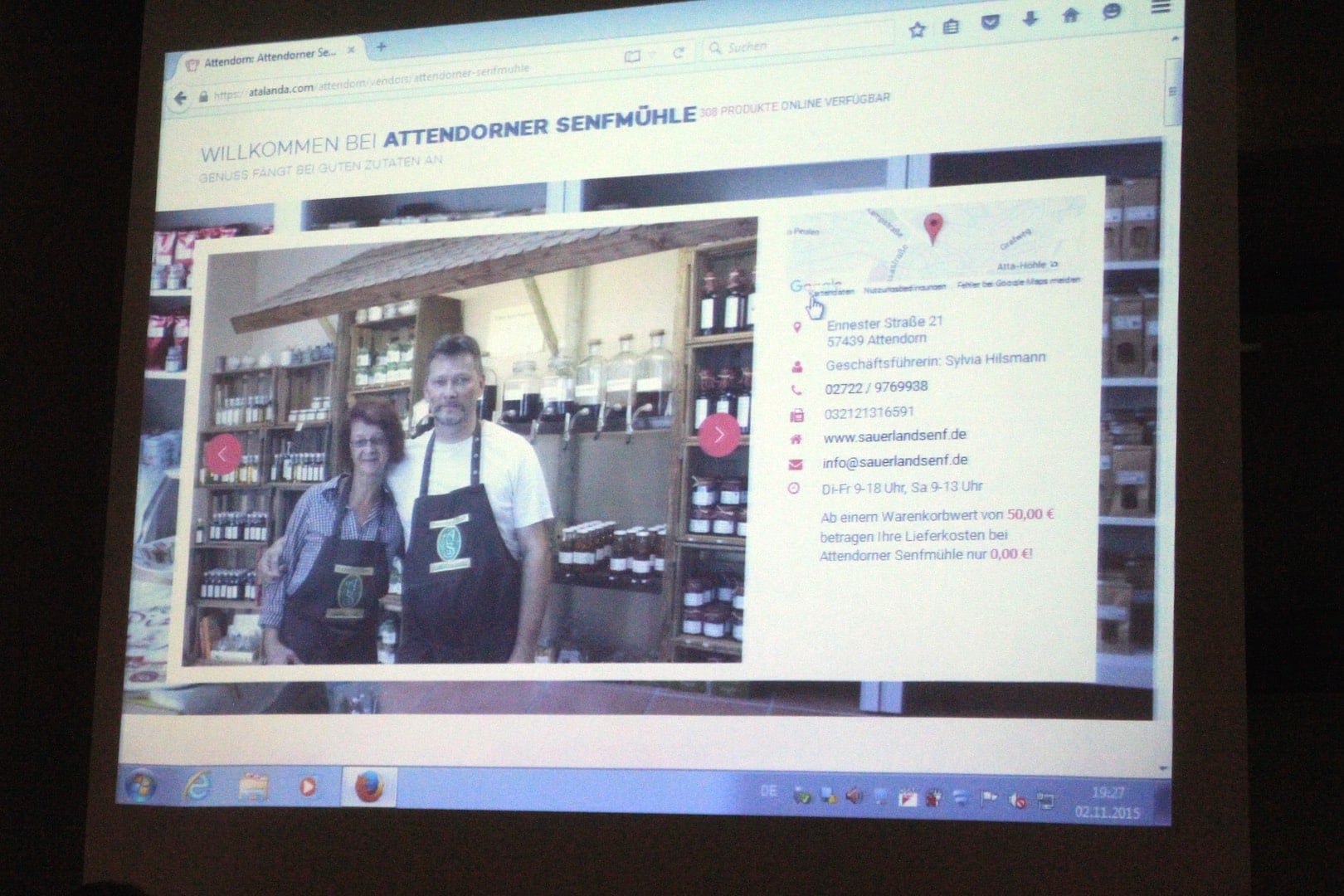This screenshot has width=1344, height=896.
Task: Show the previous slideshow photo with the left arrow
Action: tap(222, 454)
